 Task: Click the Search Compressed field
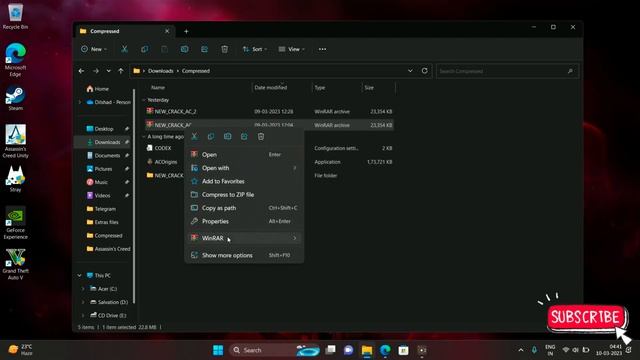507,71
